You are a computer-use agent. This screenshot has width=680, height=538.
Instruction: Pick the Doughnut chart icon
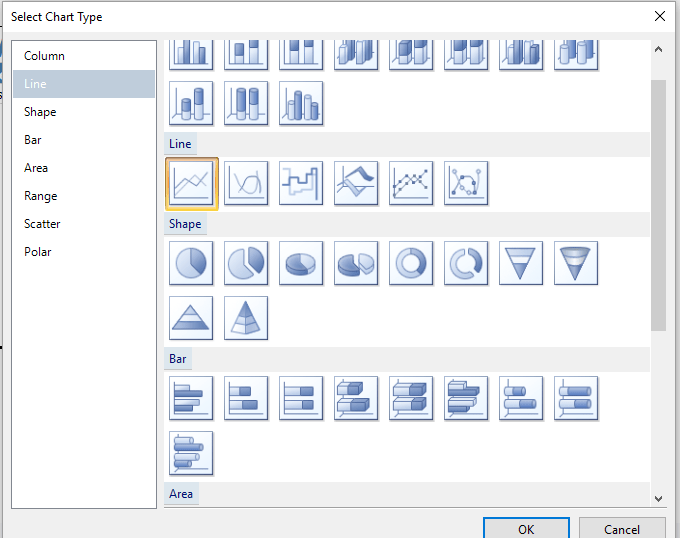[x=411, y=263]
